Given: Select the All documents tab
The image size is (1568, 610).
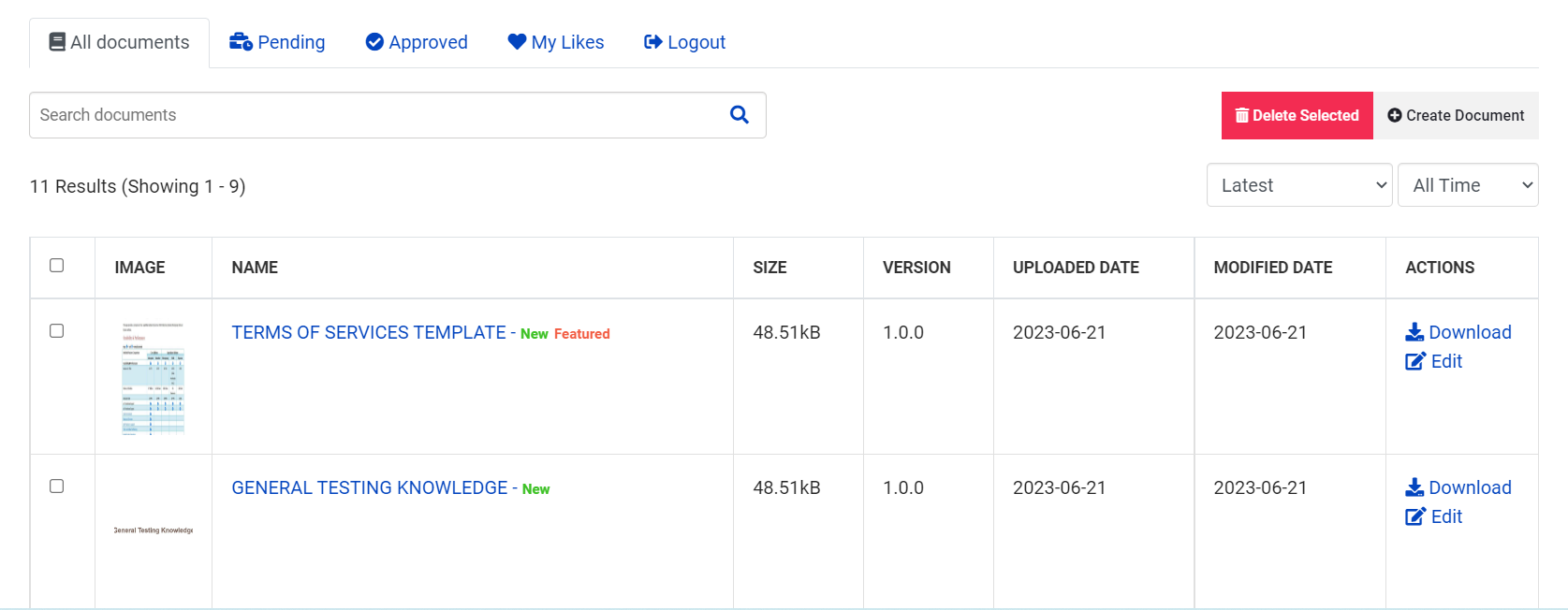Looking at the screenshot, I should click(x=119, y=42).
